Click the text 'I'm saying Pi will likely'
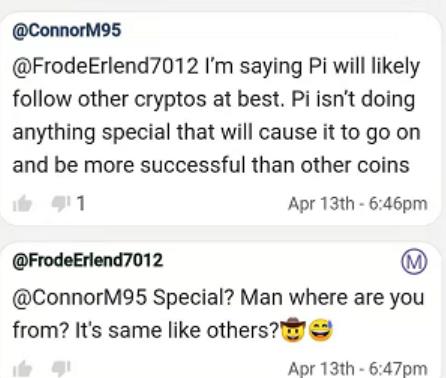This screenshot has height=378, width=446. tap(312, 66)
